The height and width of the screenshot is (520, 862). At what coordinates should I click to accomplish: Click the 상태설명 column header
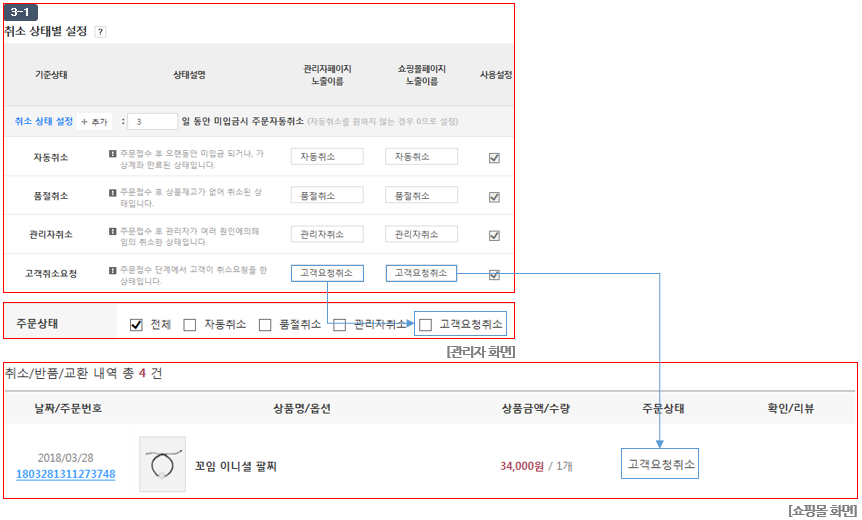[x=189, y=75]
